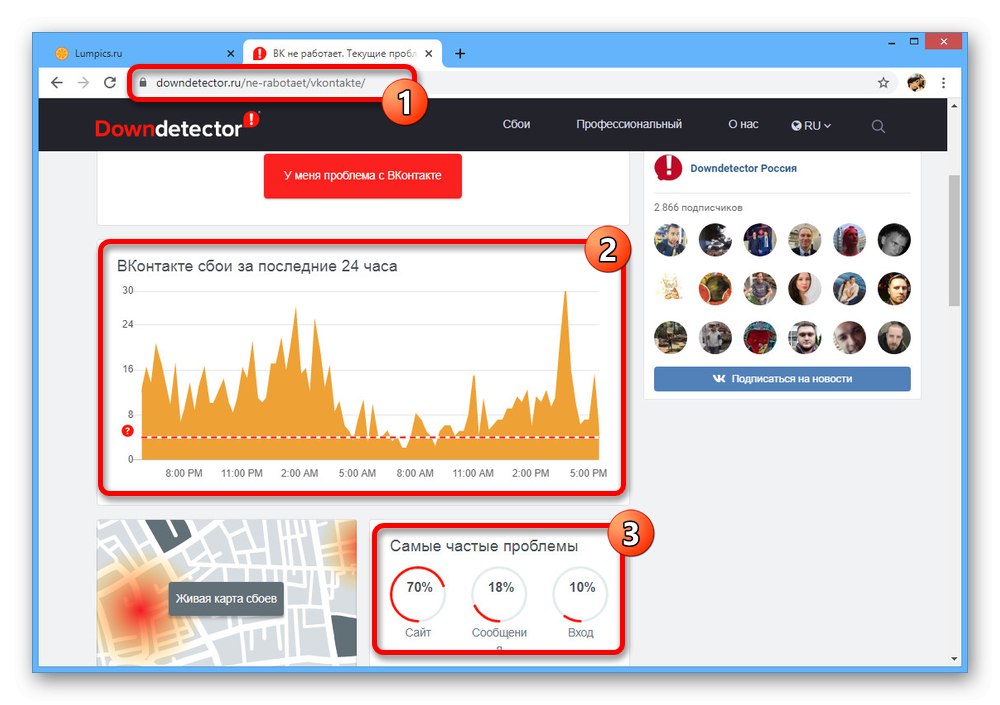Minimize the browser window

892,41
